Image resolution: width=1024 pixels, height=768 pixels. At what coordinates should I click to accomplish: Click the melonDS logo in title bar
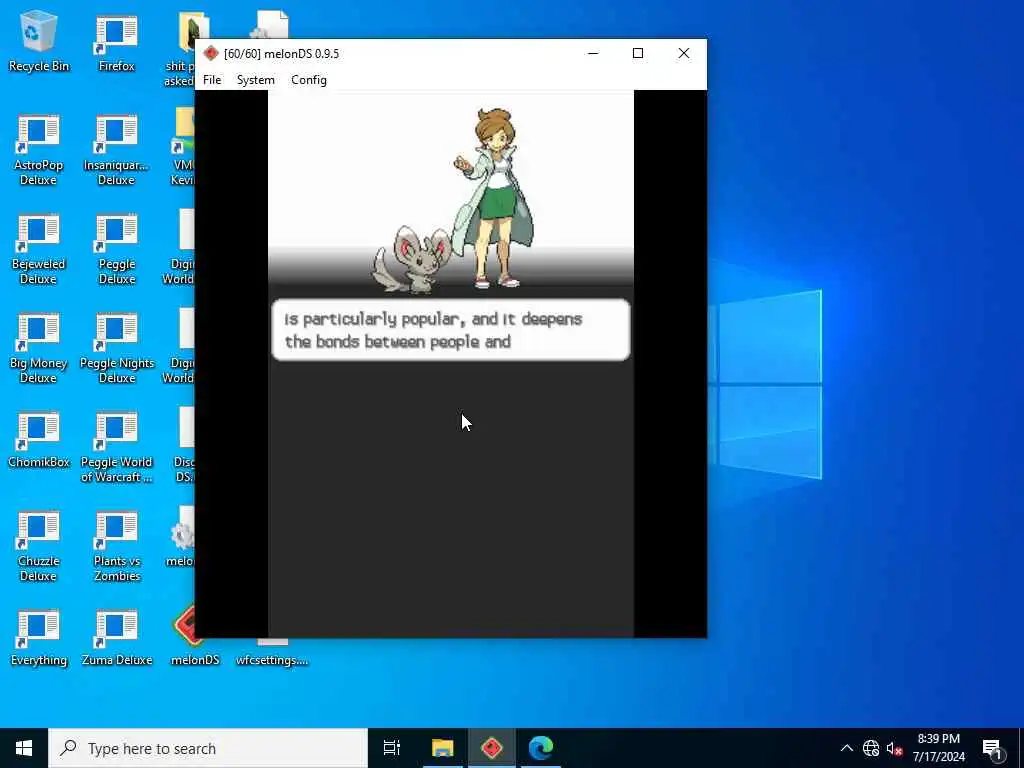point(210,54)
